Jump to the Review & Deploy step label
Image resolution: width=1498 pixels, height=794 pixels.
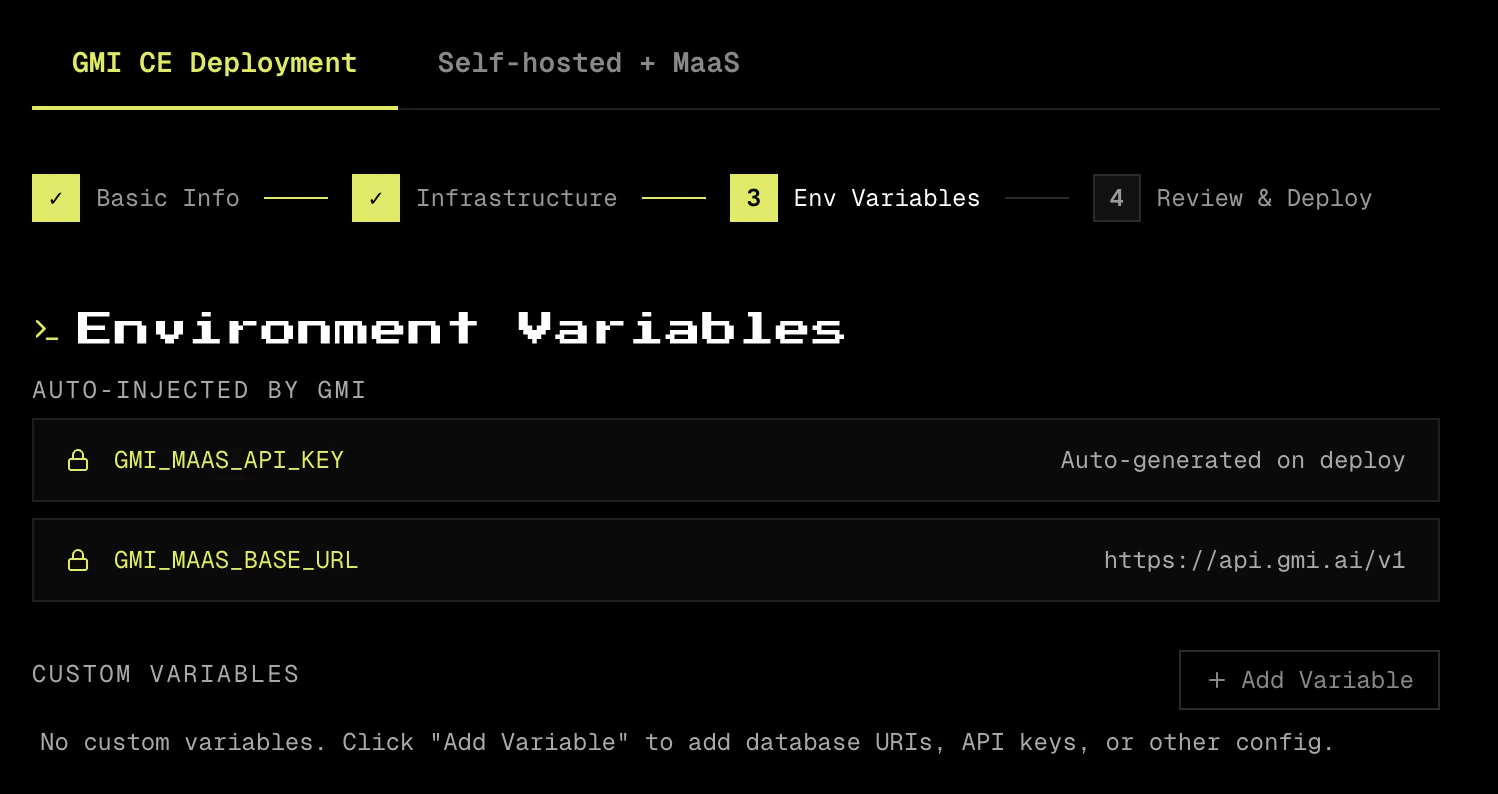click(x=1264, y=198)
